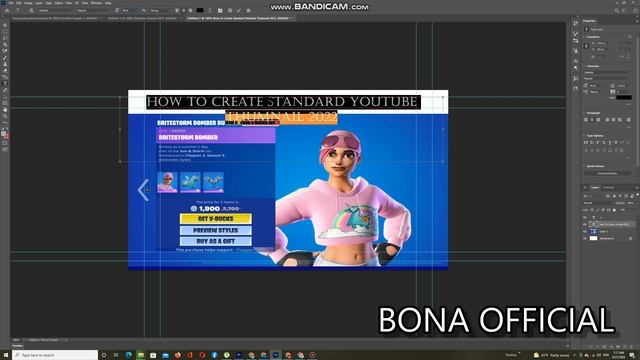Select the Hand tool
Screen dimensions: 640x360
pos(5,109)
